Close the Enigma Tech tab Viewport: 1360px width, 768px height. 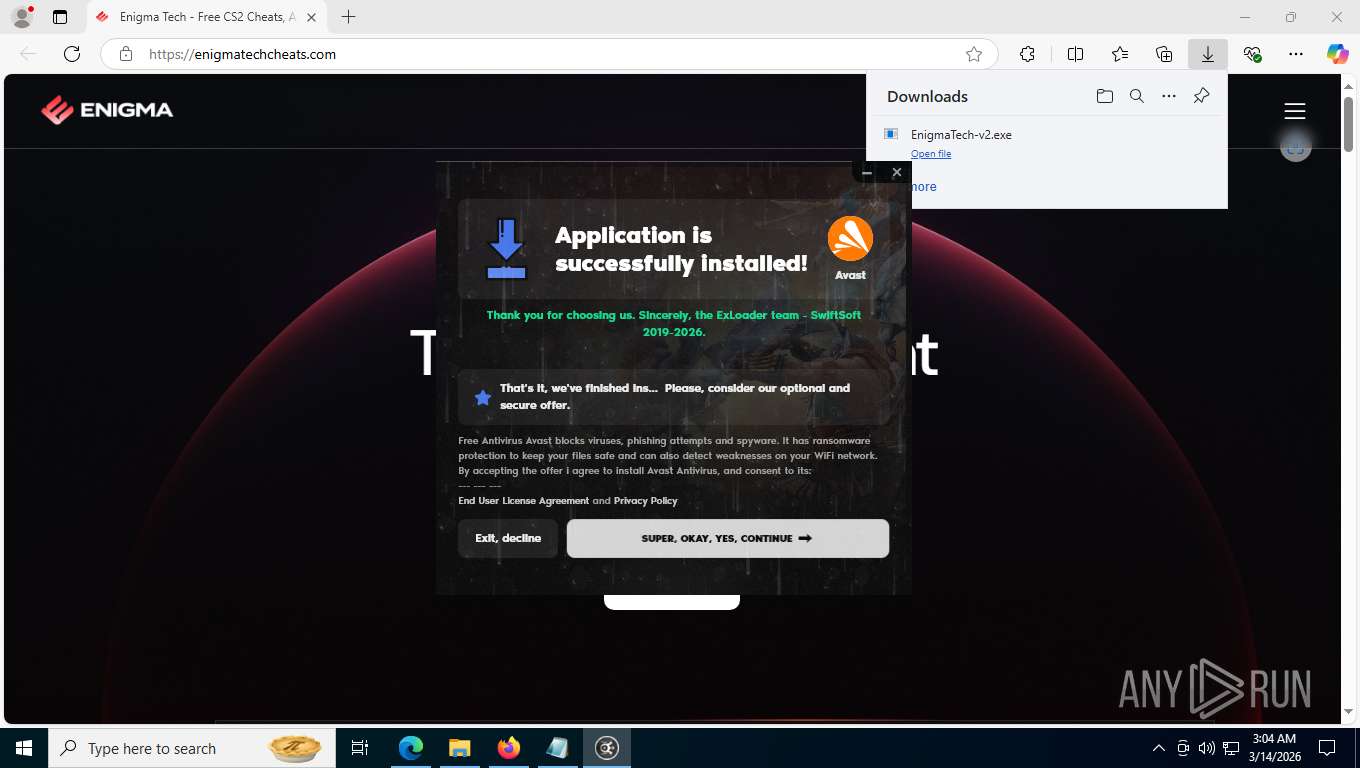[x=311, y=17]
